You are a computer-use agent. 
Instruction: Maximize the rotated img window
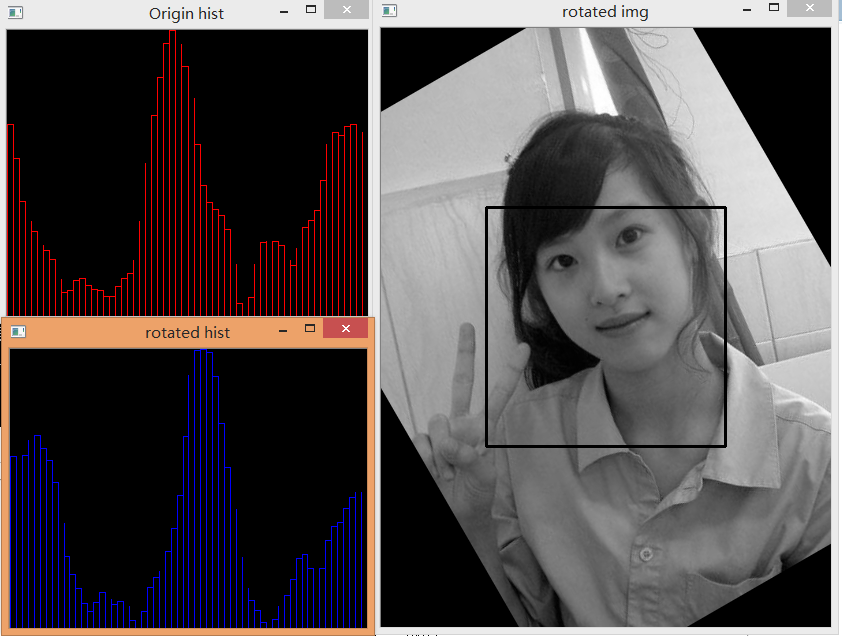click(x=771, y=8)
